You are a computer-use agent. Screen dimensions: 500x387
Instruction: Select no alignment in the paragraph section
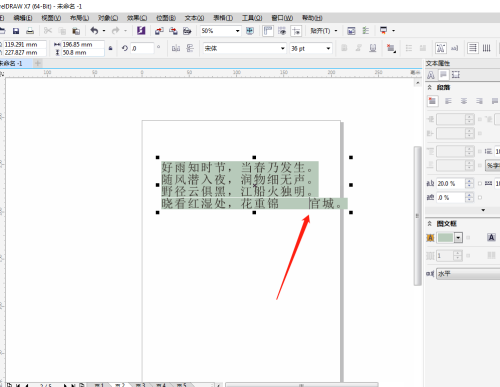(432, 101)
